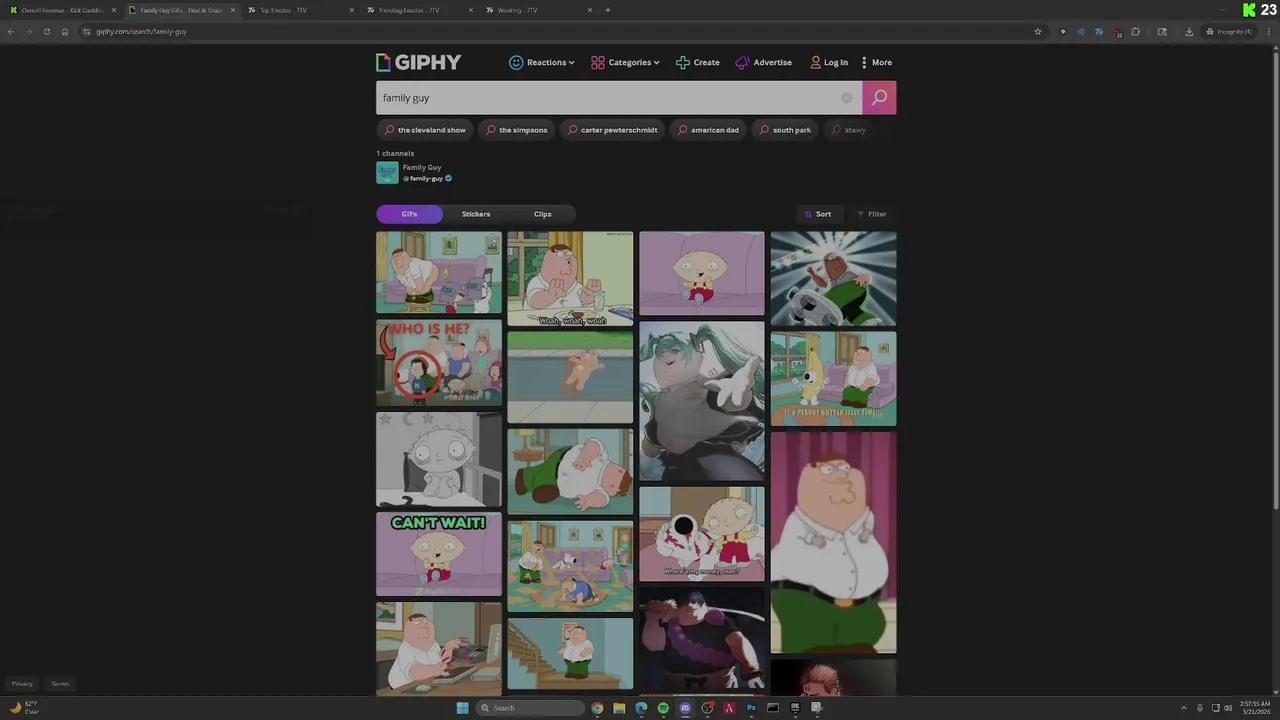Open the 'WHO IS HE?' GIF
The width and height of the screenshot is (1280, 720).
[439, 363]
